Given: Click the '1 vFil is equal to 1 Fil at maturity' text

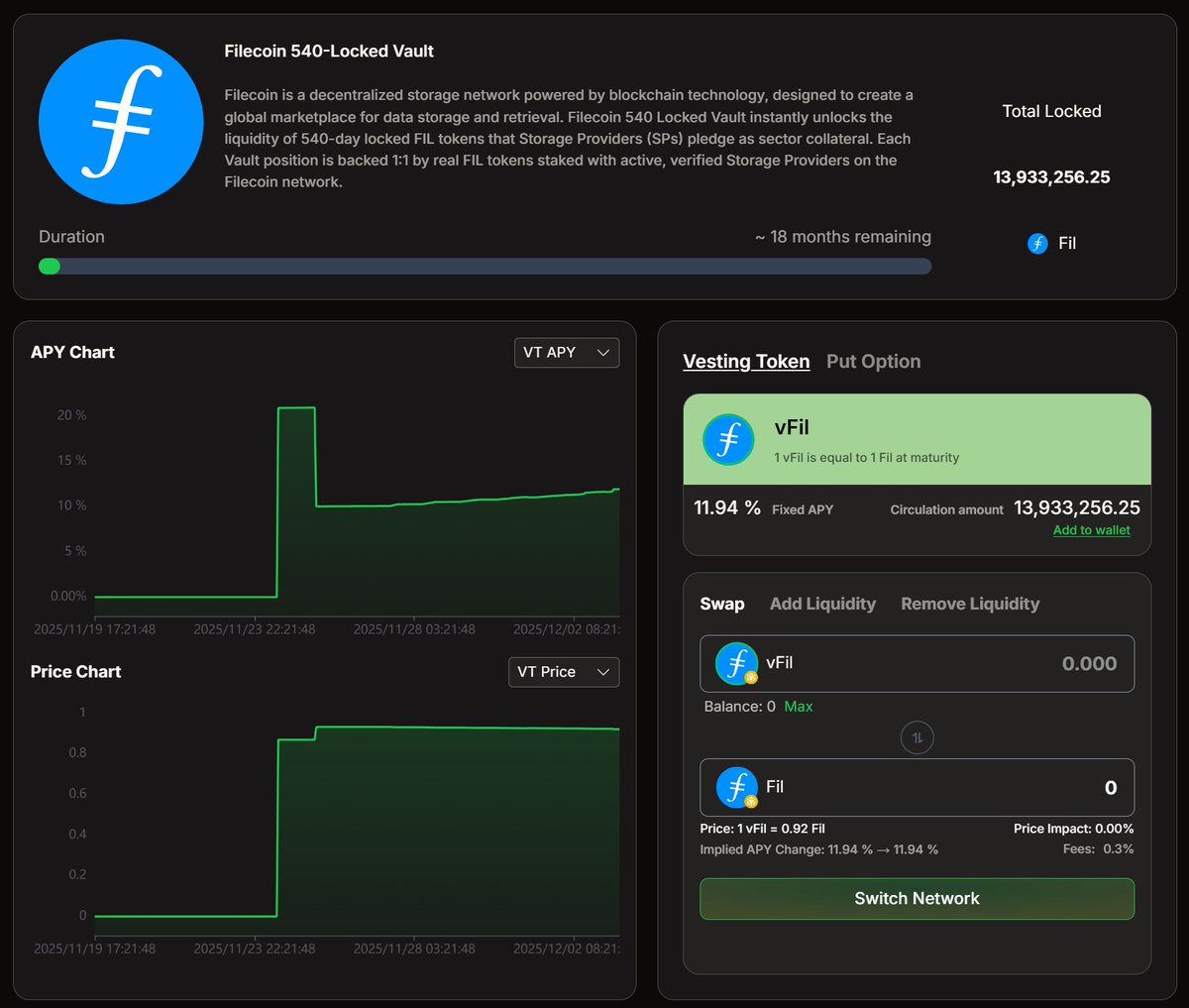Looking at the screenshot, I should point(867,458).
